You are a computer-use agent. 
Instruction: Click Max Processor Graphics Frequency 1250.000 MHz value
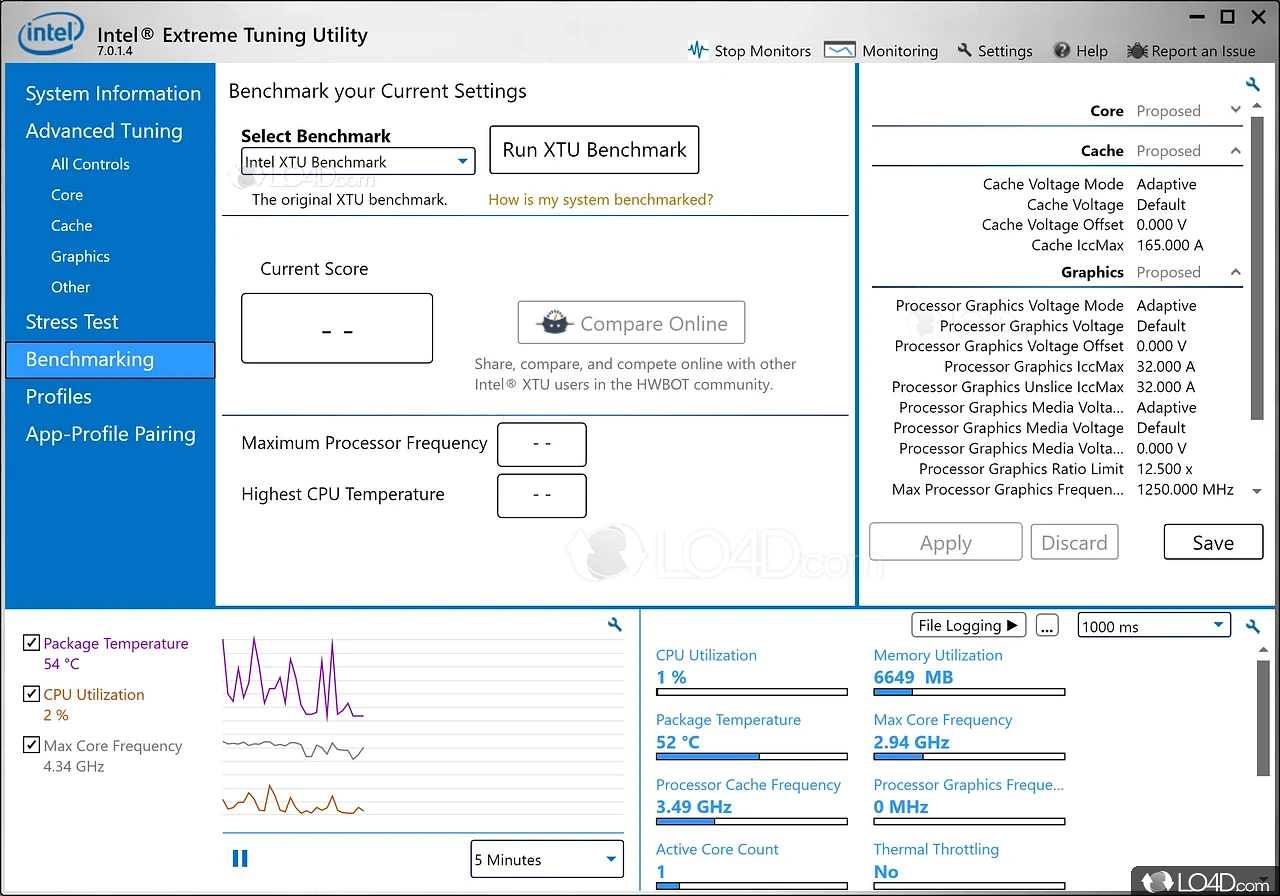1186,490
